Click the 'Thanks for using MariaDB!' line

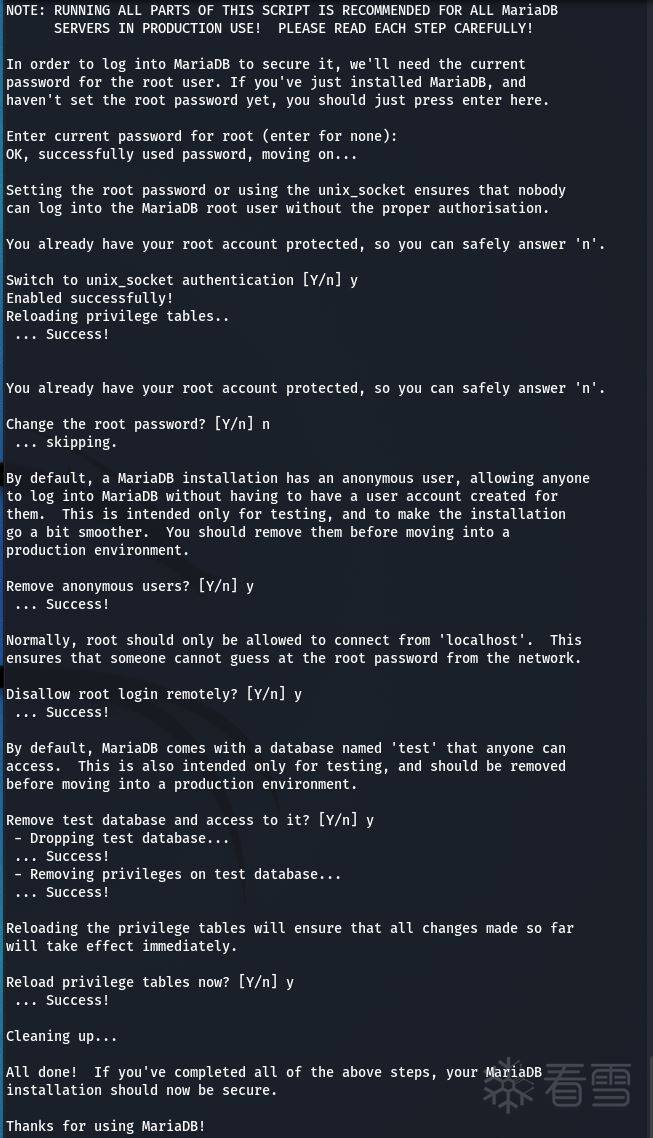pyautogui.click(x=106, y=1126)
